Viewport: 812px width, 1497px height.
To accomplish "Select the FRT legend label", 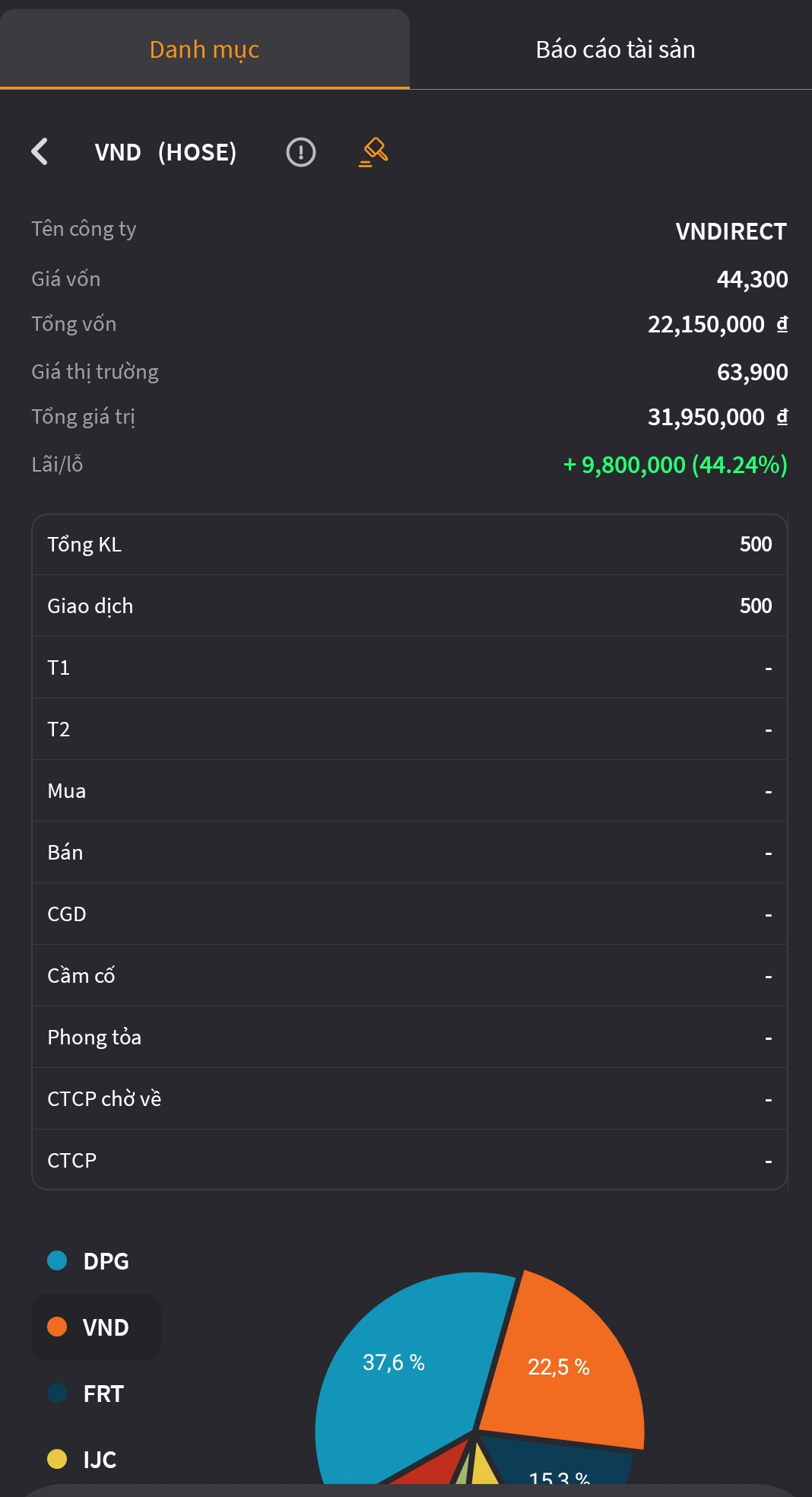I will coord(103,1394).
